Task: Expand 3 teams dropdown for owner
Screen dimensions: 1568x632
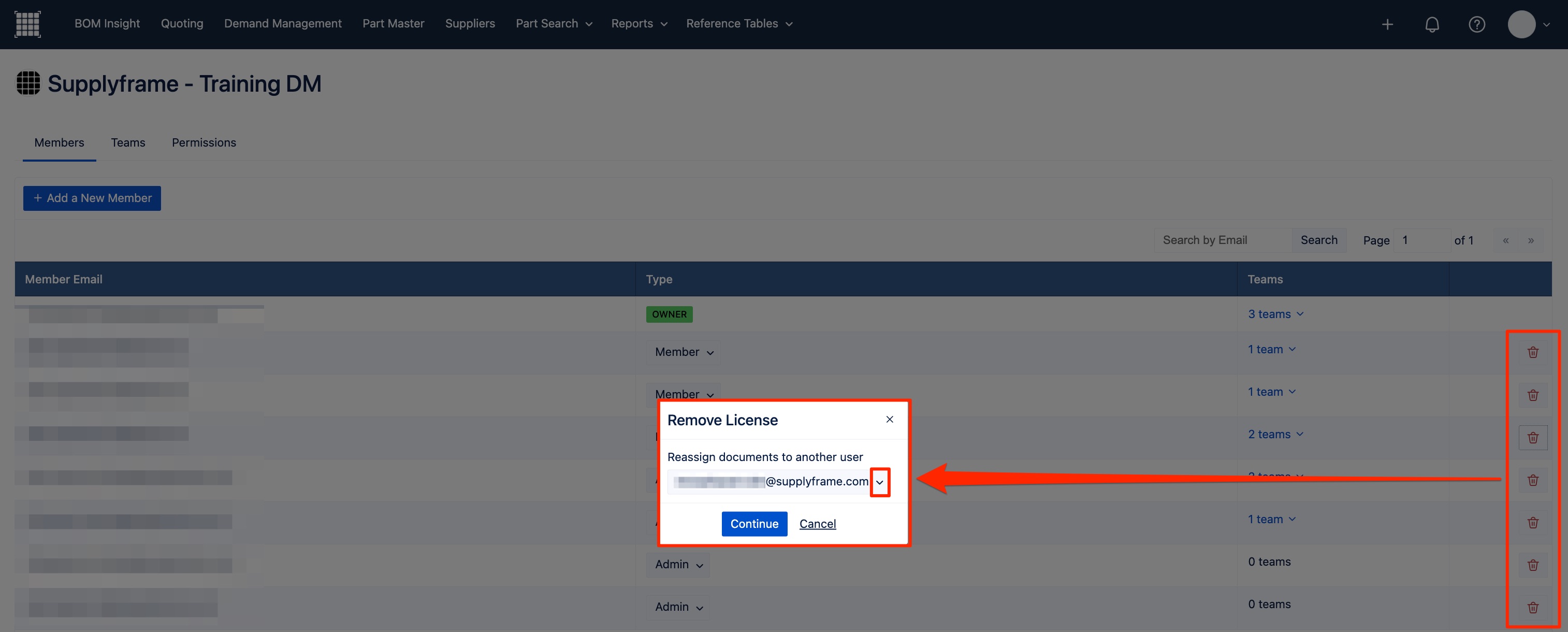Action: (1276, 314)
